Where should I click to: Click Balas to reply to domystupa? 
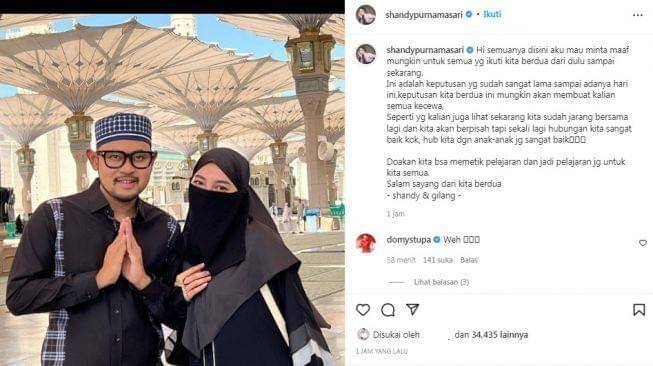pyautogui.click(x=469, y=260)
